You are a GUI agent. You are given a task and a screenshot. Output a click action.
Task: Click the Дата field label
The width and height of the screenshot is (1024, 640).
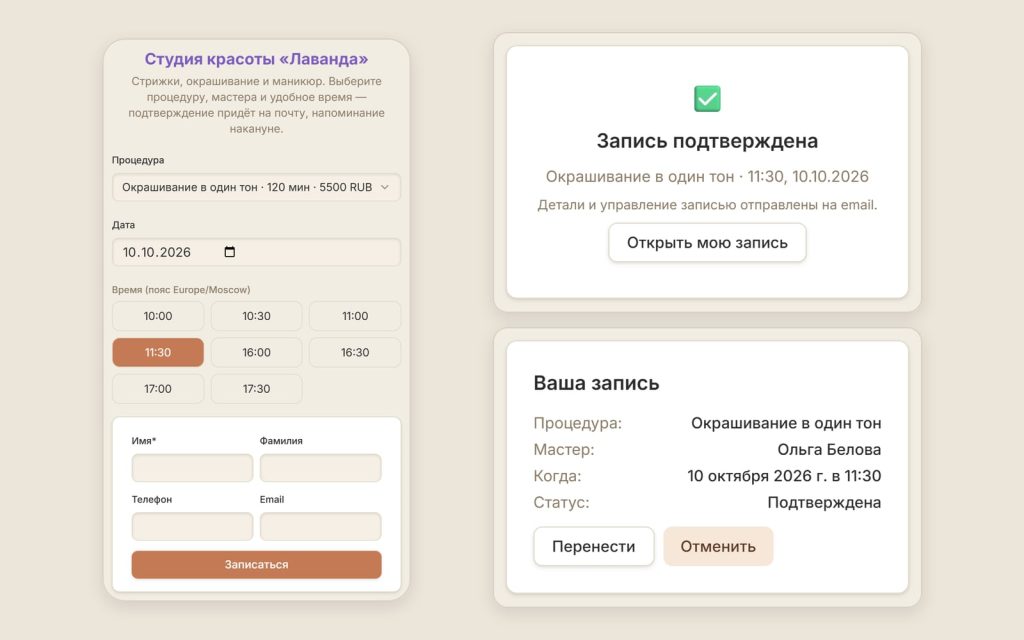point(123,225)
